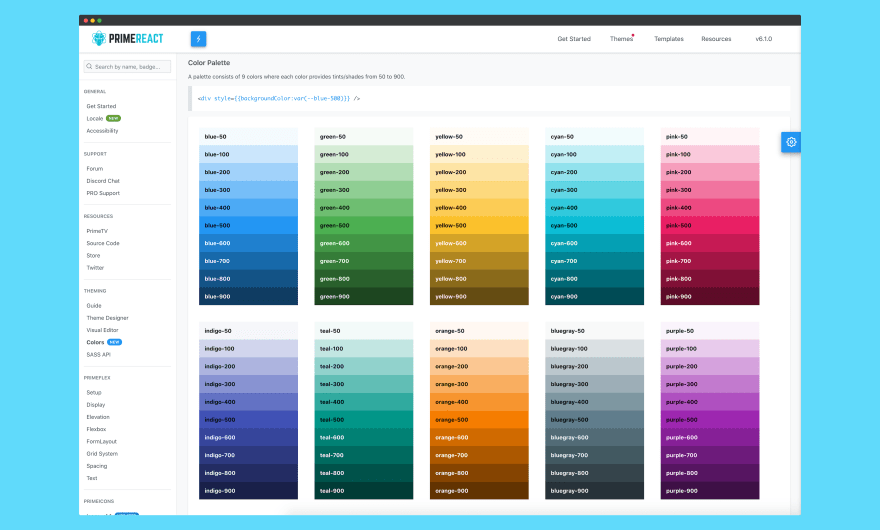Click the pink-500 color swatch
The width and height of the screenshot is (880, 530).
[710, 225]
